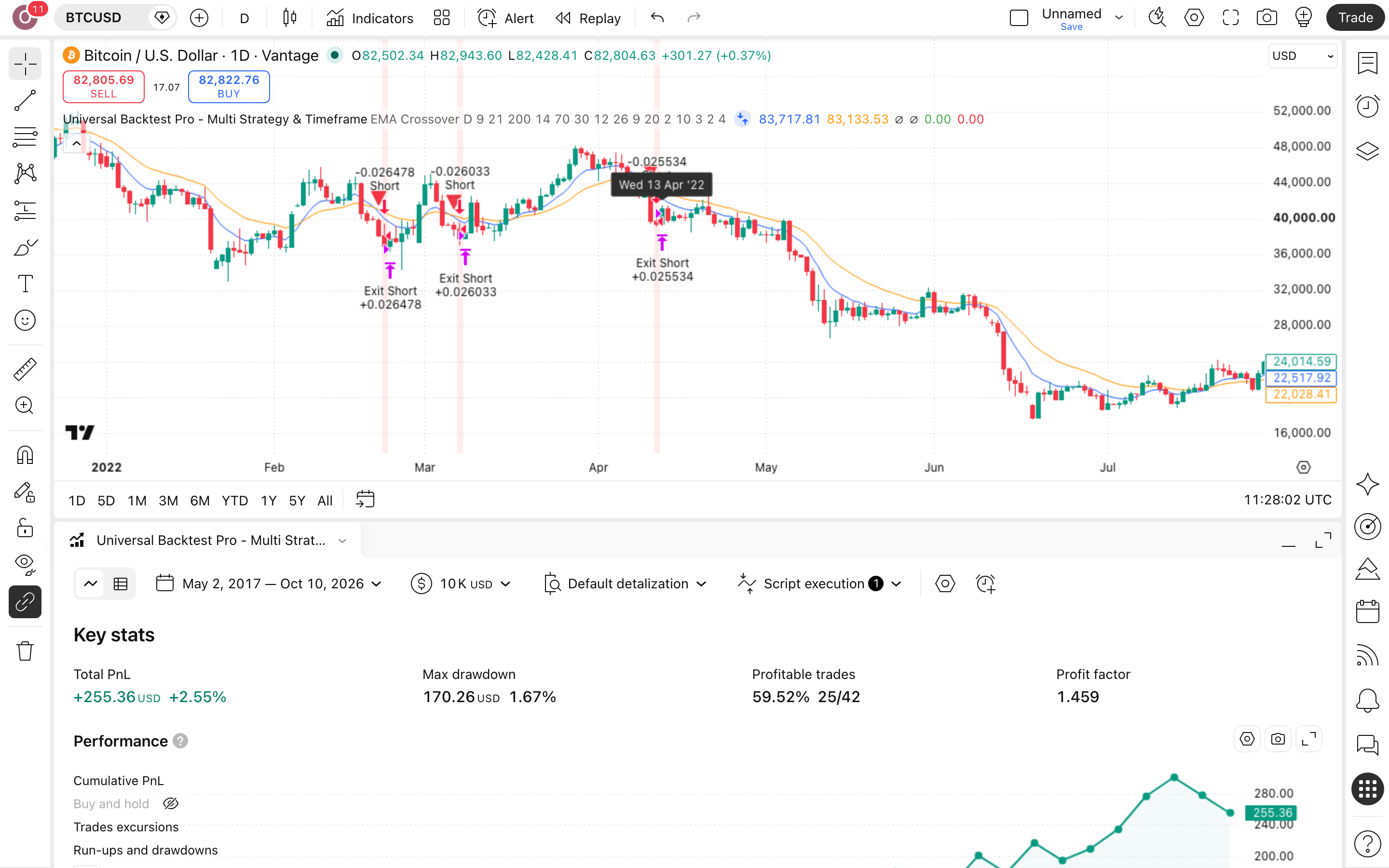This screenshot has height=868, width=1389.
Task: Open timezone menu at 11:28:02 UTC
Action: [1287, 500]
